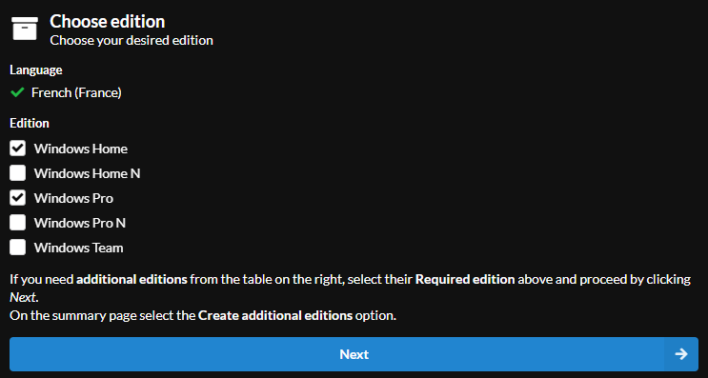Image resolution: width=708 pixels, height=378 pixels.
Task: Click the Edition section label
Action: pyautogui.click(x=29, y=123)
